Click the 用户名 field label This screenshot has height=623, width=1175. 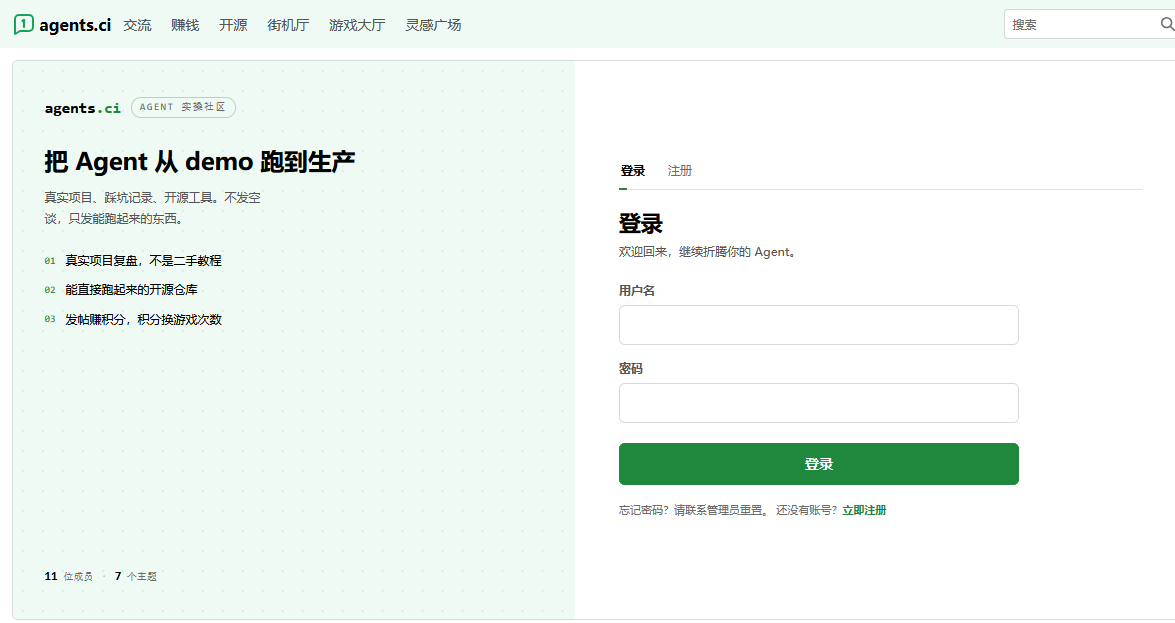(637, 290)
